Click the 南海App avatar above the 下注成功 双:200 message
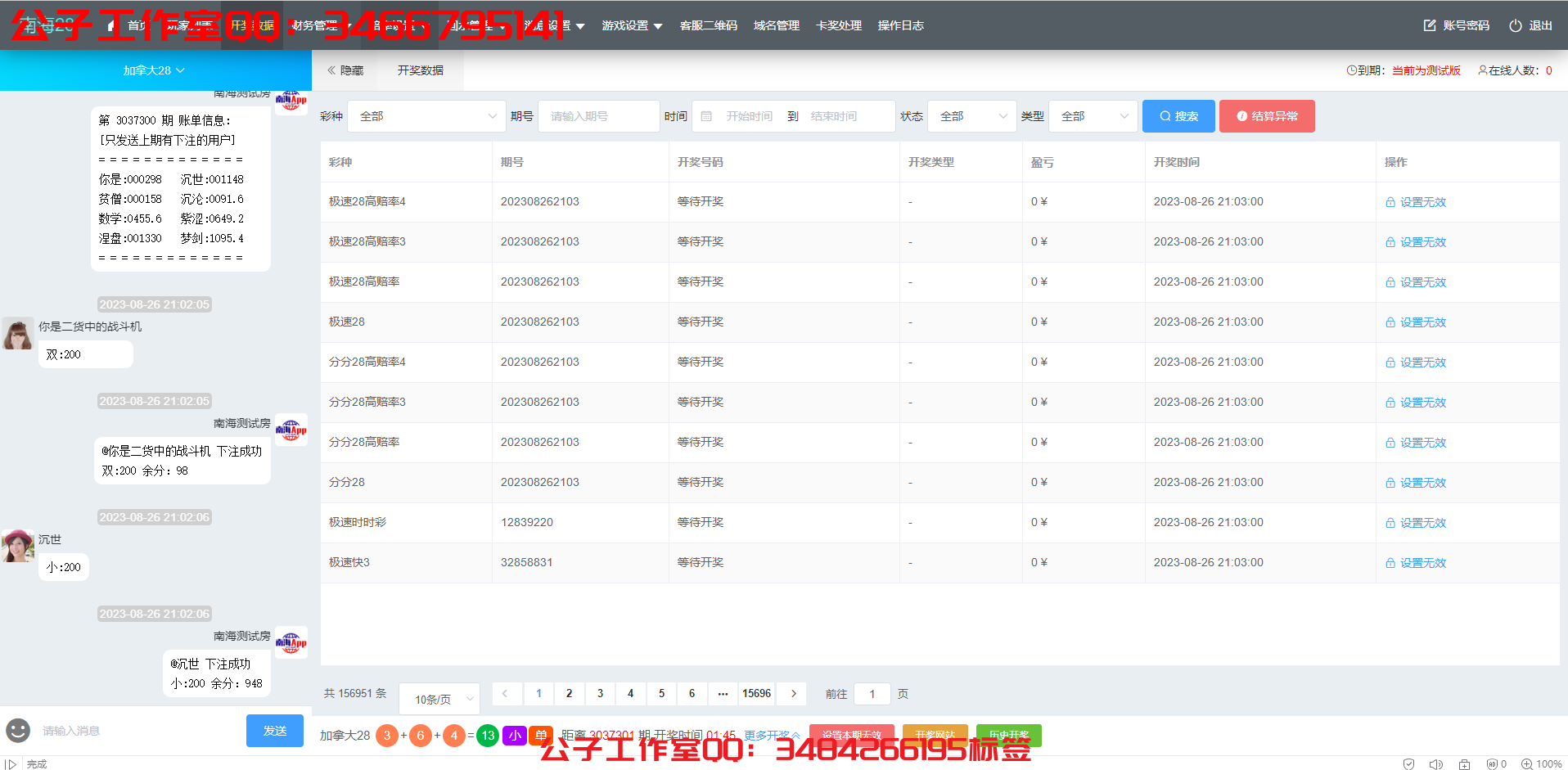Viewport: 1568px width, 770px height. click(291, 430)
